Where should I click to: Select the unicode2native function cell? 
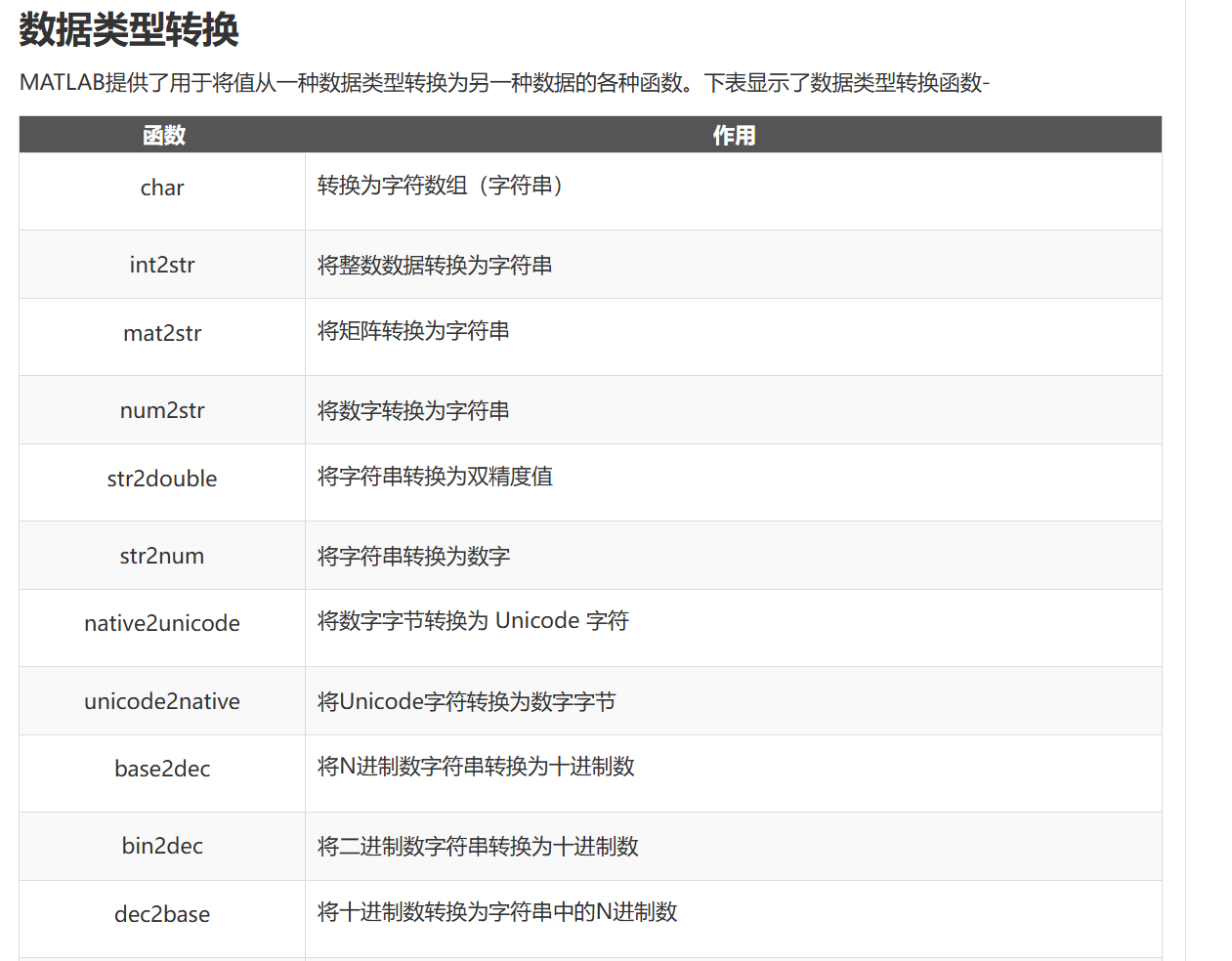(162, 701)
